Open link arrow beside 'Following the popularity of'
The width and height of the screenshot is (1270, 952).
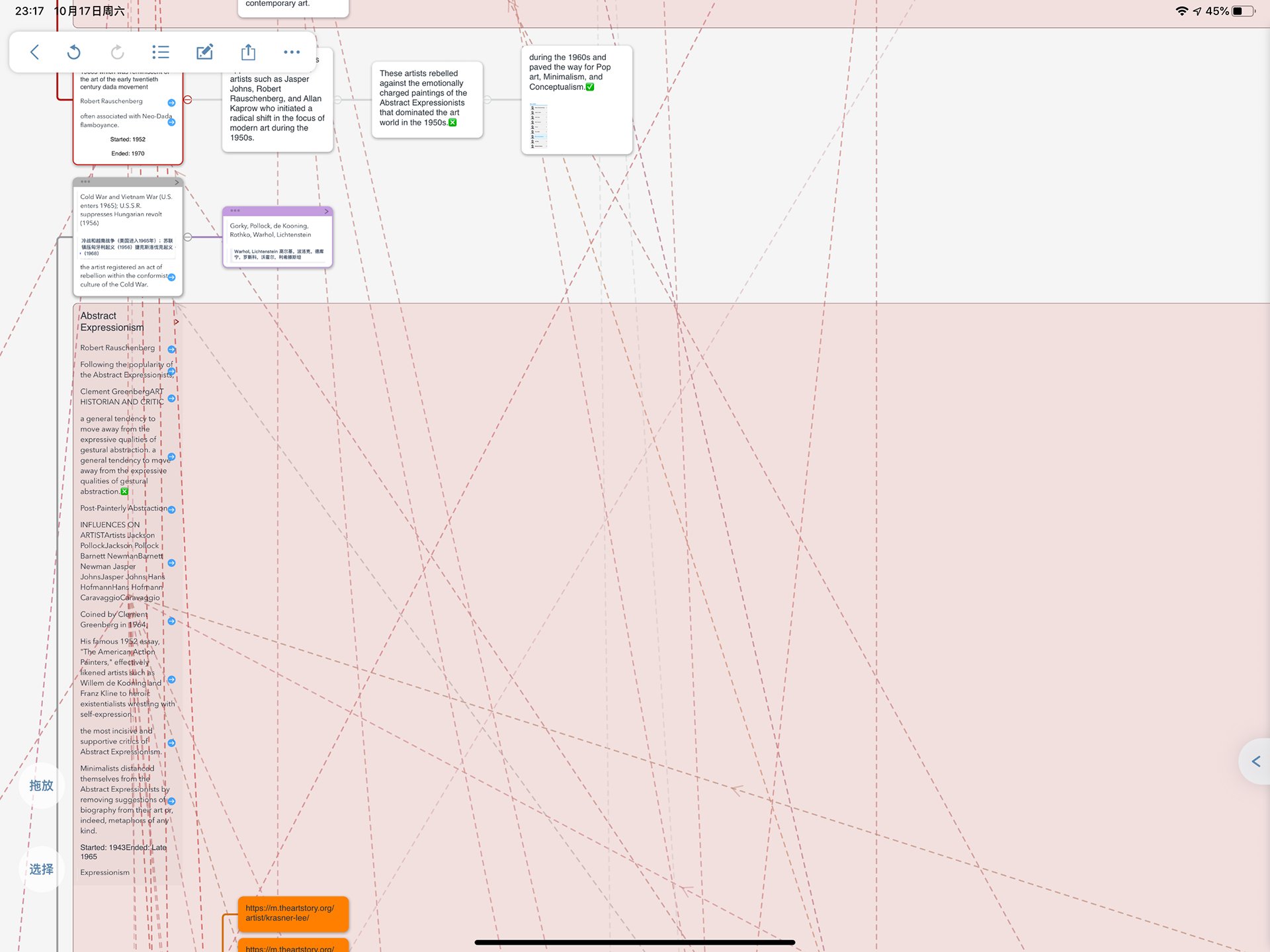171,371
